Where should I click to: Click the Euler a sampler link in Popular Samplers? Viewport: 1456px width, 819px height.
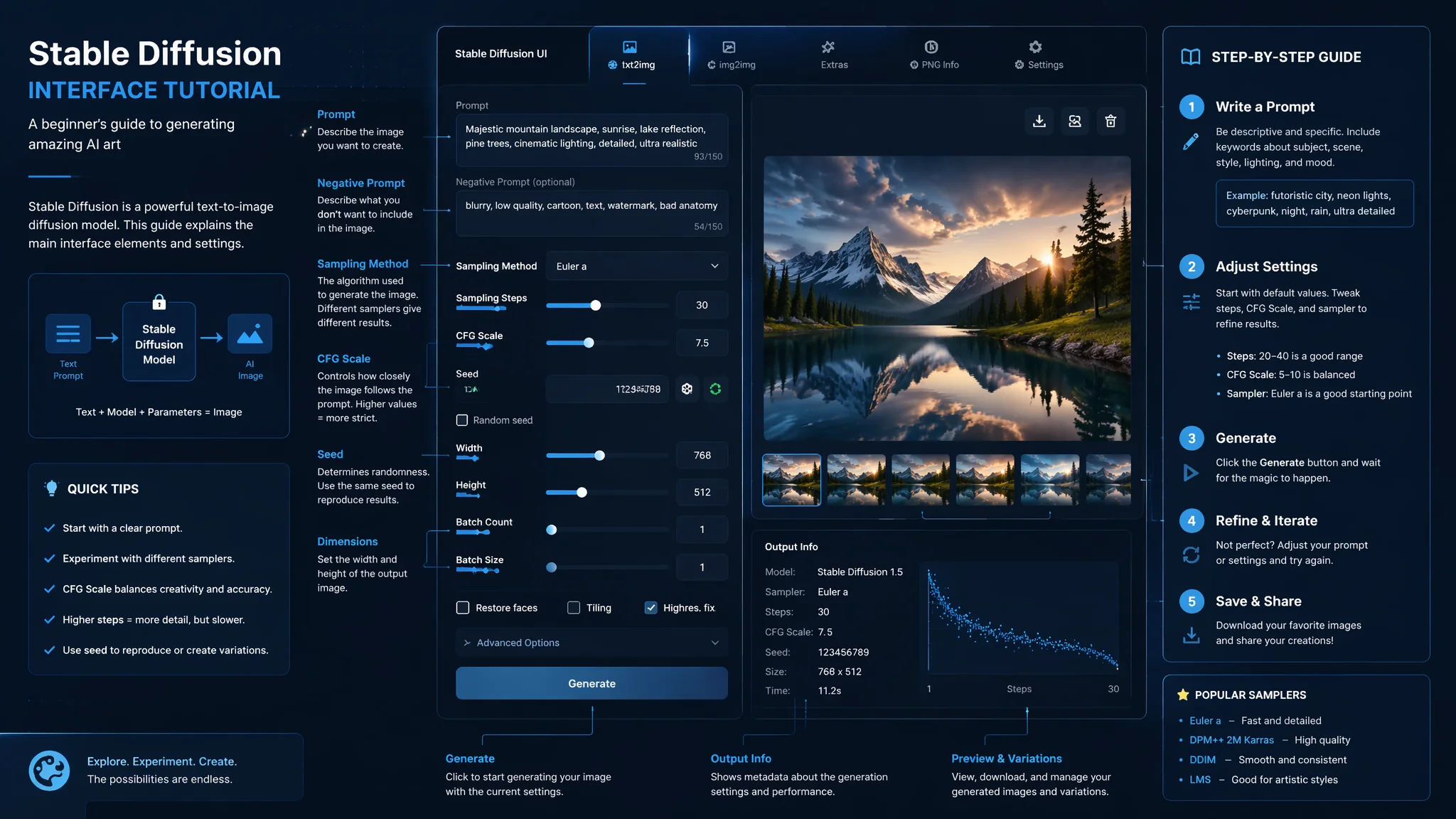1205,720
